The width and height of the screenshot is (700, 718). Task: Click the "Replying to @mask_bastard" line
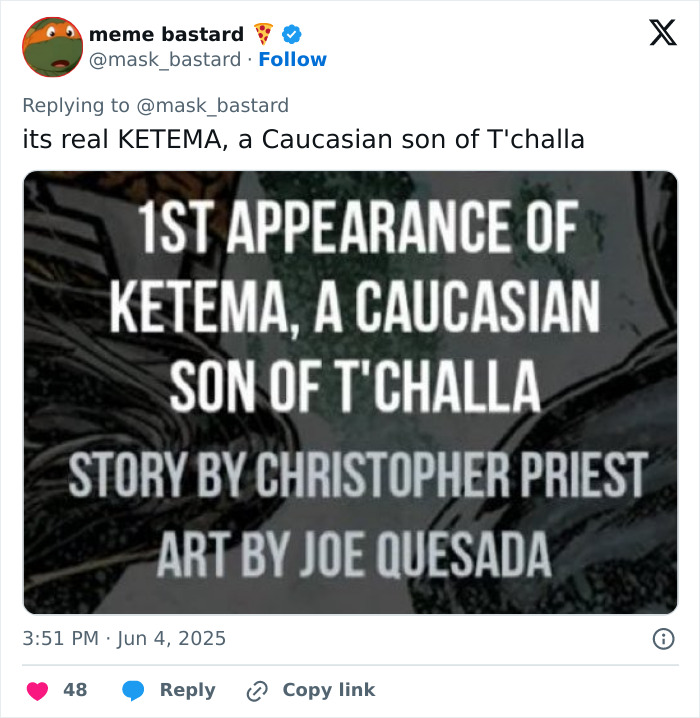coord(155,105)
